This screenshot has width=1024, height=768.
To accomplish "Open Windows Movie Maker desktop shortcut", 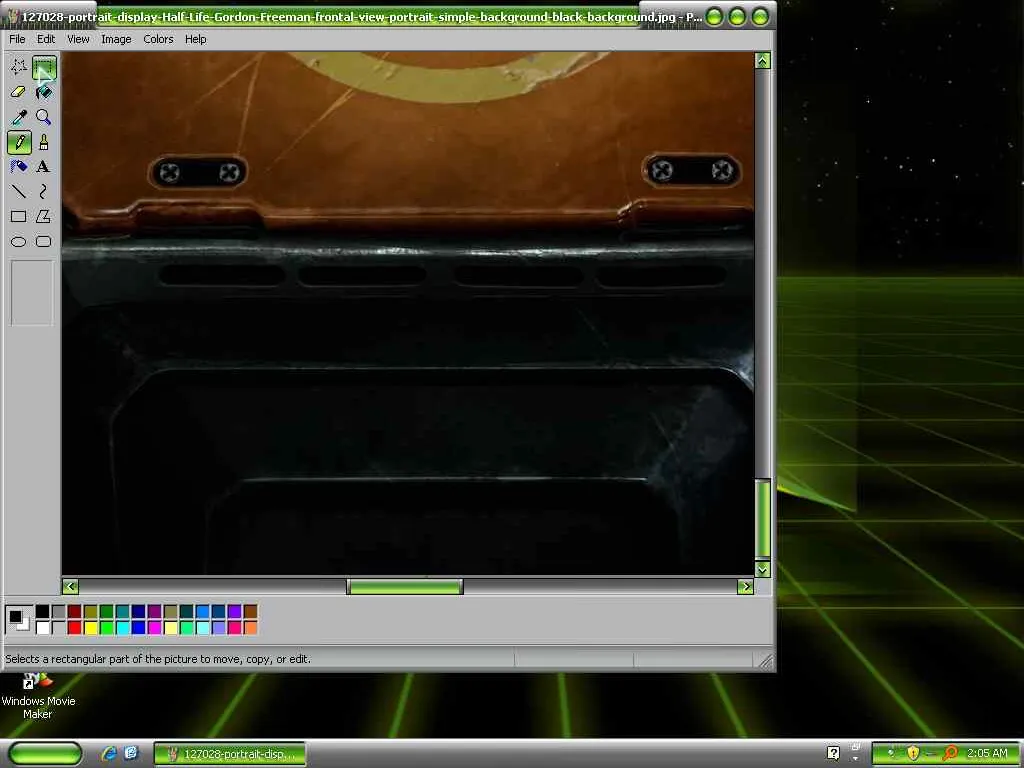I will point(38,696).
